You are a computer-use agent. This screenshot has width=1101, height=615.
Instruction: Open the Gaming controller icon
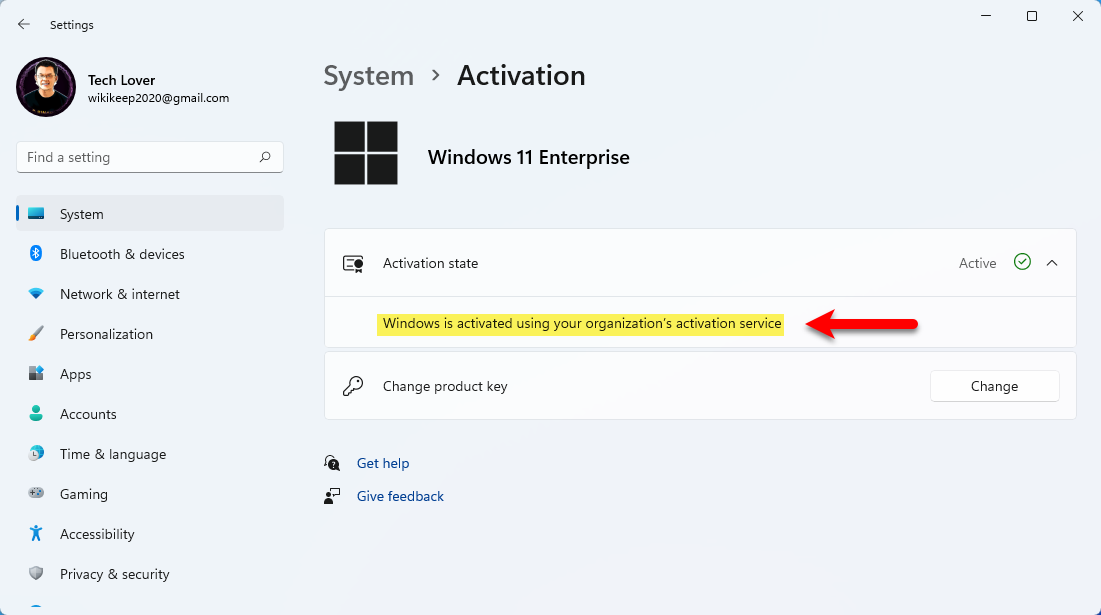point(36,493)
